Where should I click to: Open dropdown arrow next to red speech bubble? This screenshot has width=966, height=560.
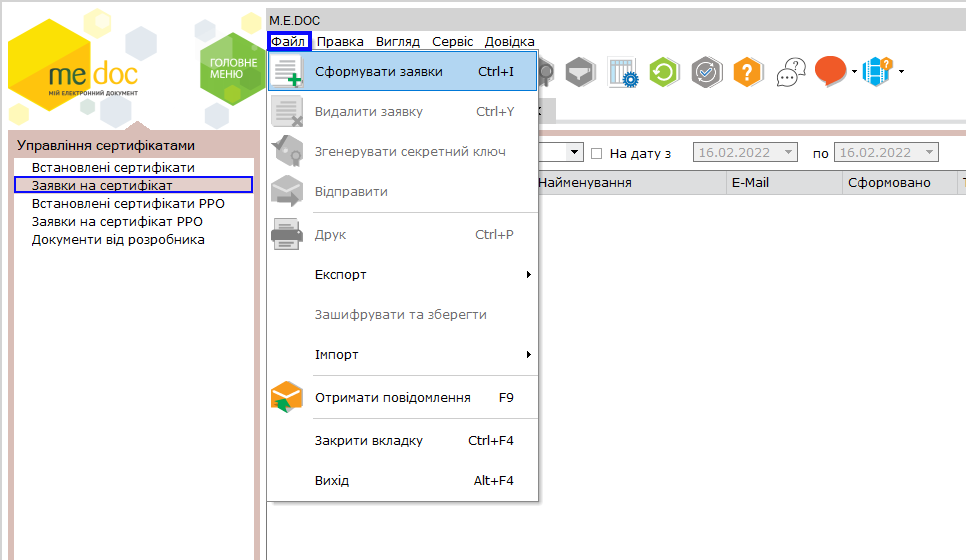coord(854,72)
